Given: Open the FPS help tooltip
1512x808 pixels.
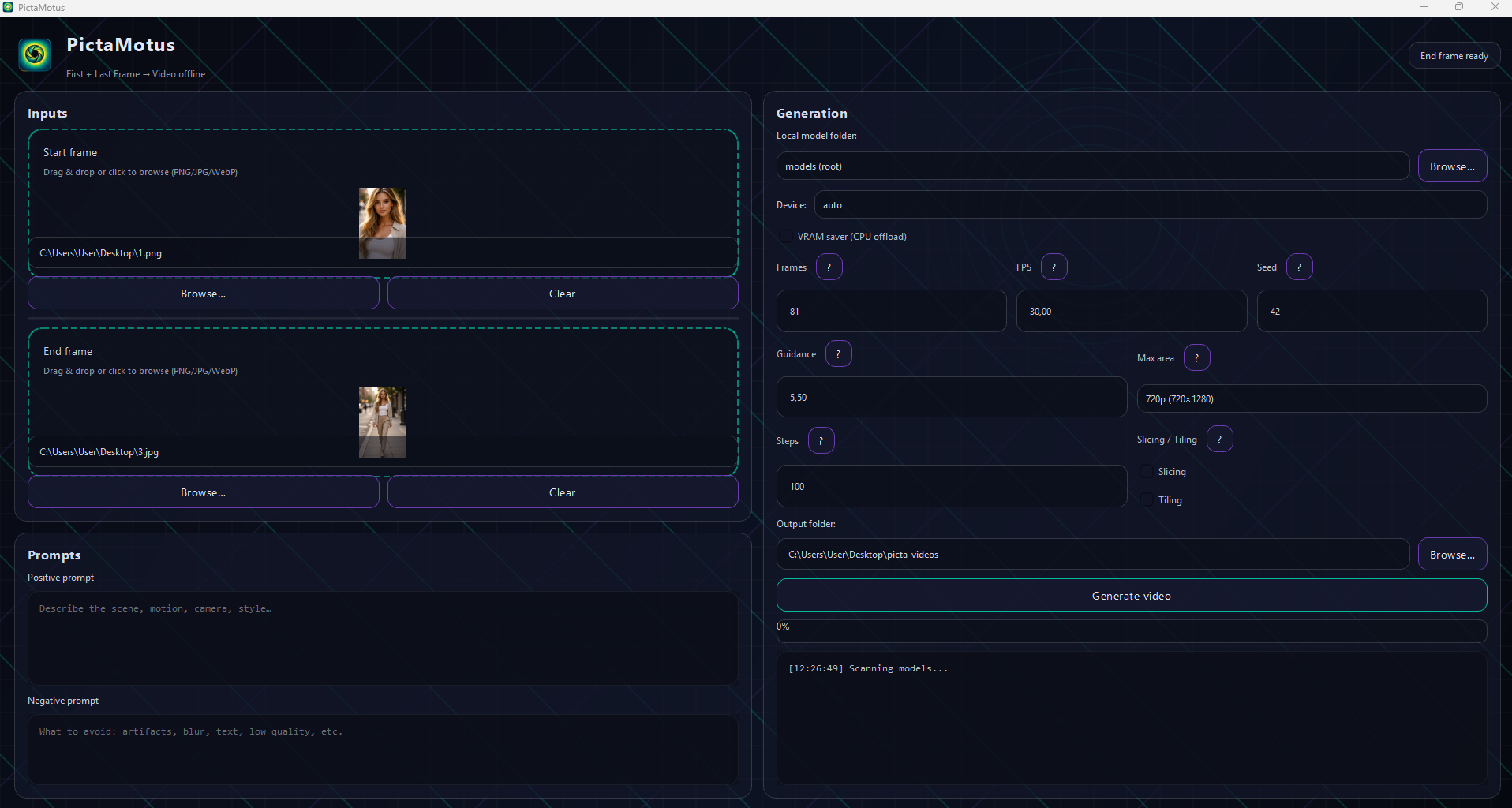Looking at the screenshot, I should [1055, 267].
